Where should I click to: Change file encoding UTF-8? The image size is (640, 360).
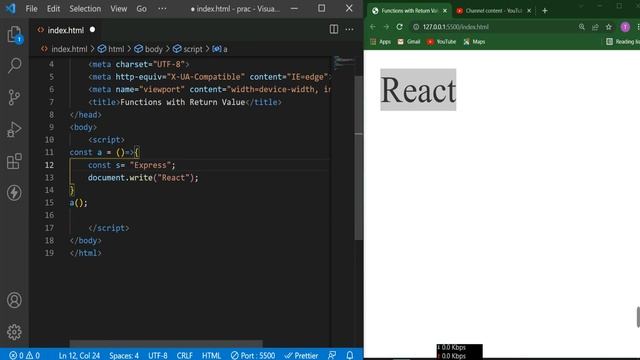158,355
